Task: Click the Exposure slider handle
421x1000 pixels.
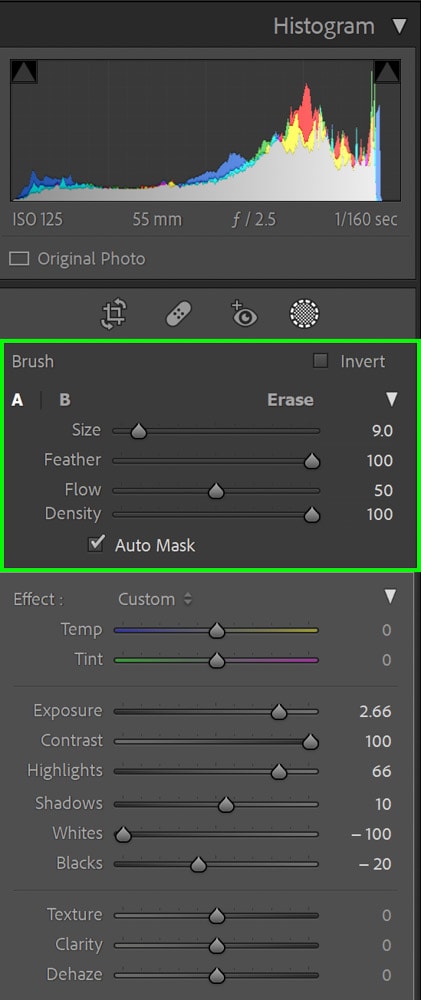Action: click(279, 712)
